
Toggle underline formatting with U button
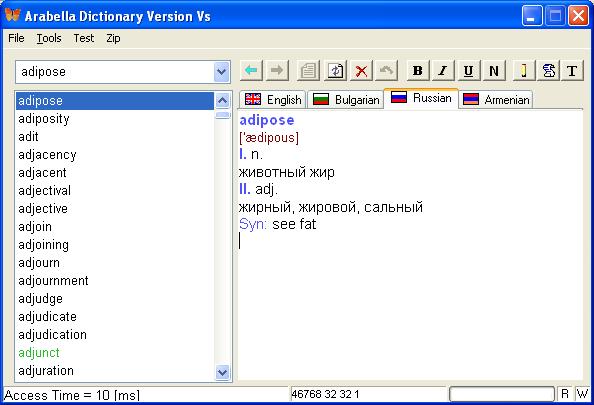[469, 70]
